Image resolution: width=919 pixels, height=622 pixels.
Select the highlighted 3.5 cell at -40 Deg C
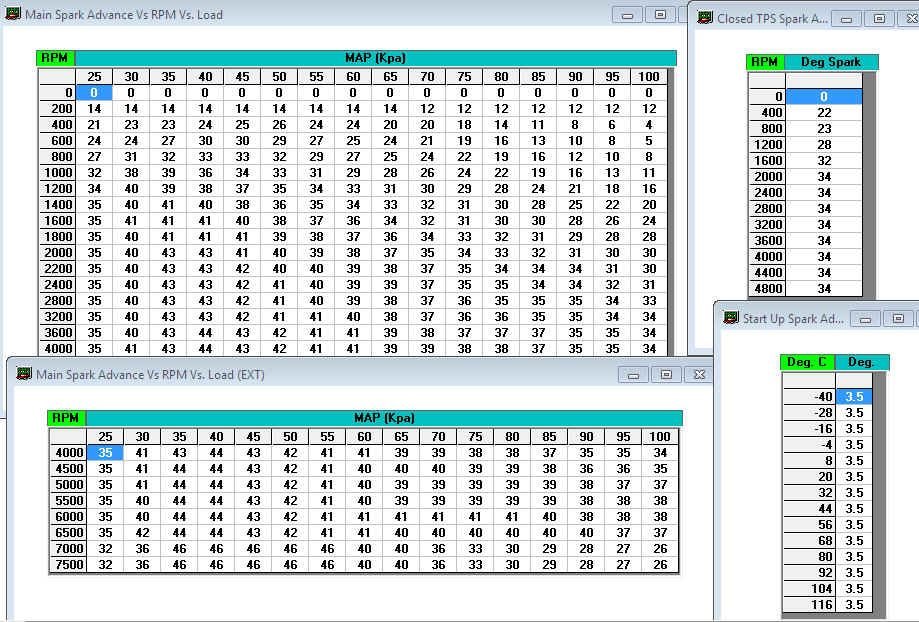(854, 397)
